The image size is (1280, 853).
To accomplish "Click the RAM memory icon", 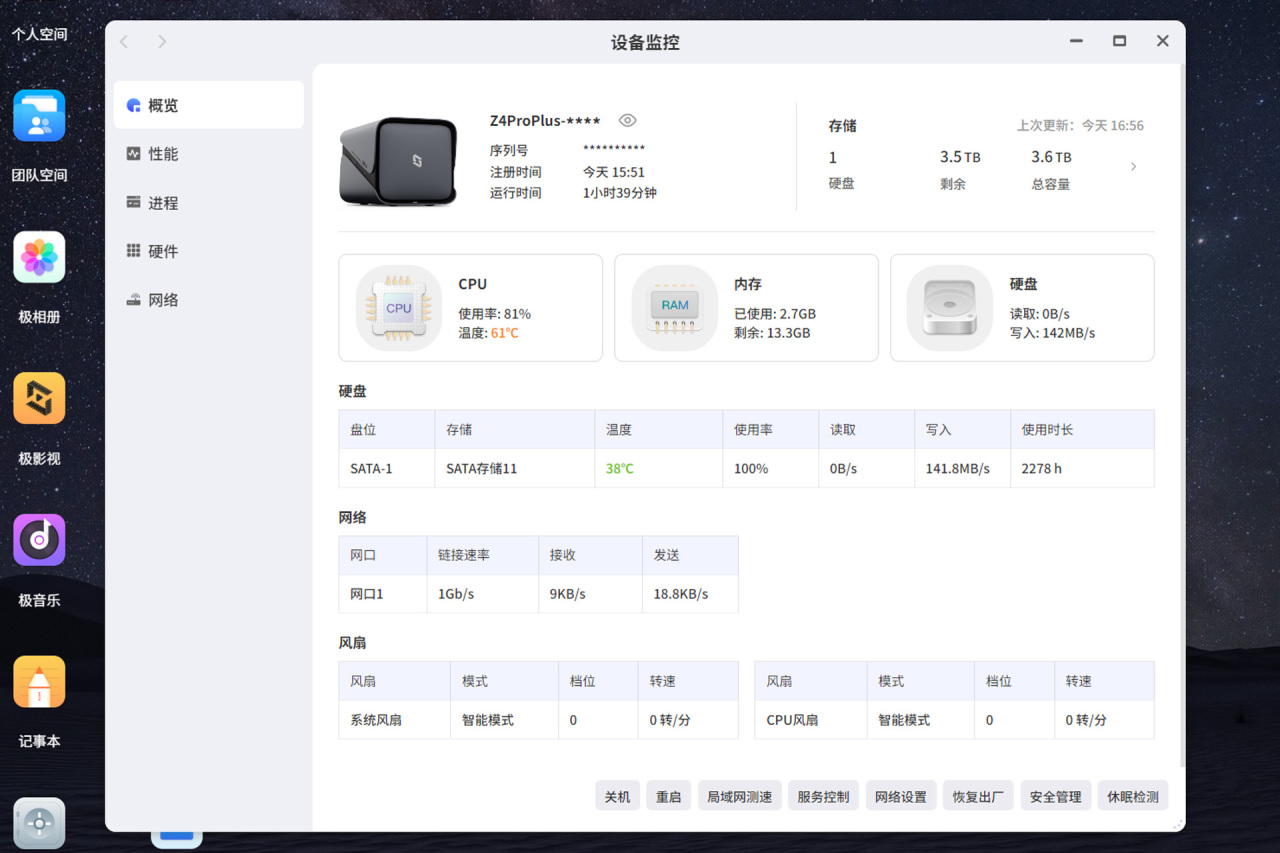I will (675, 308).
